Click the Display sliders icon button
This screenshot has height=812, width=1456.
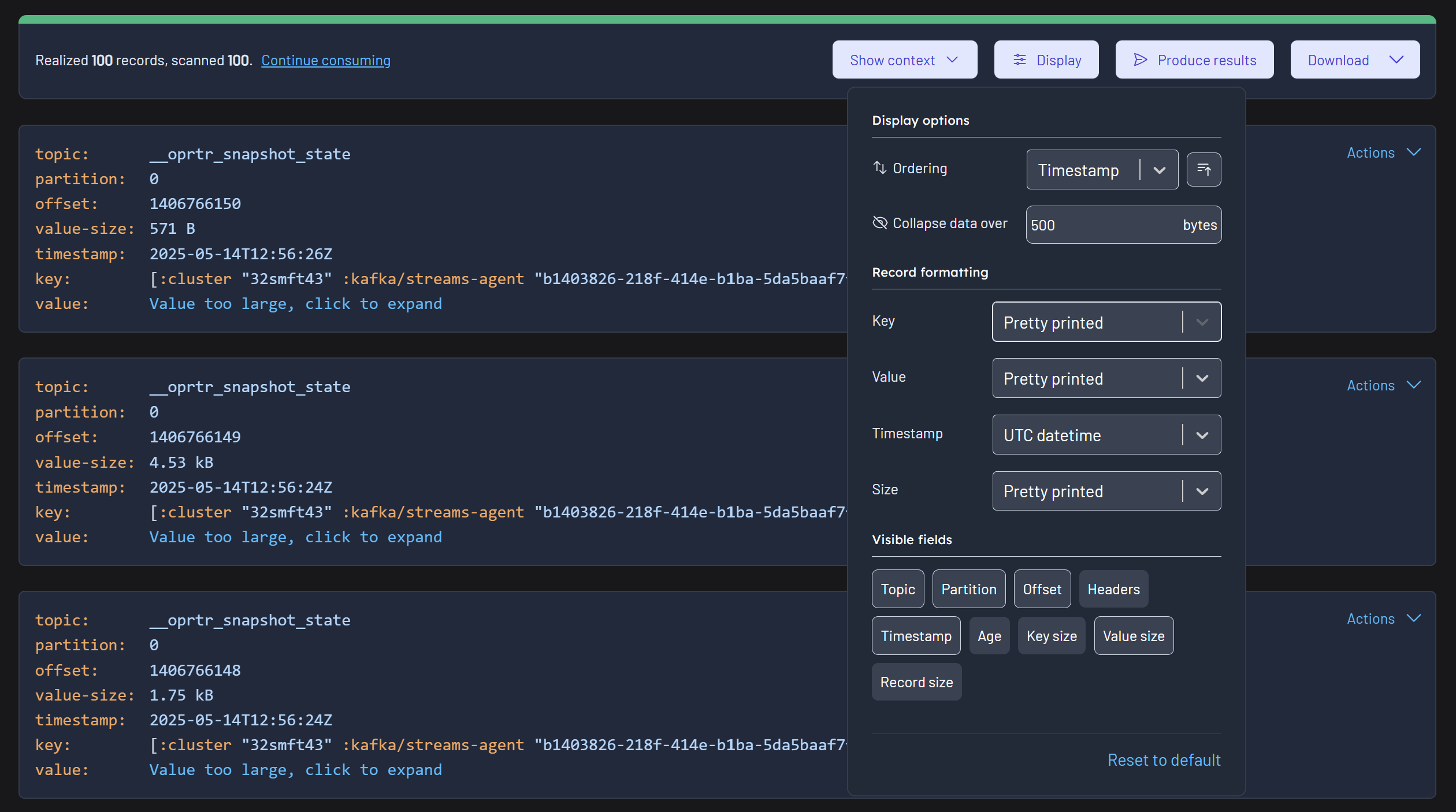tap(1020, 60)
